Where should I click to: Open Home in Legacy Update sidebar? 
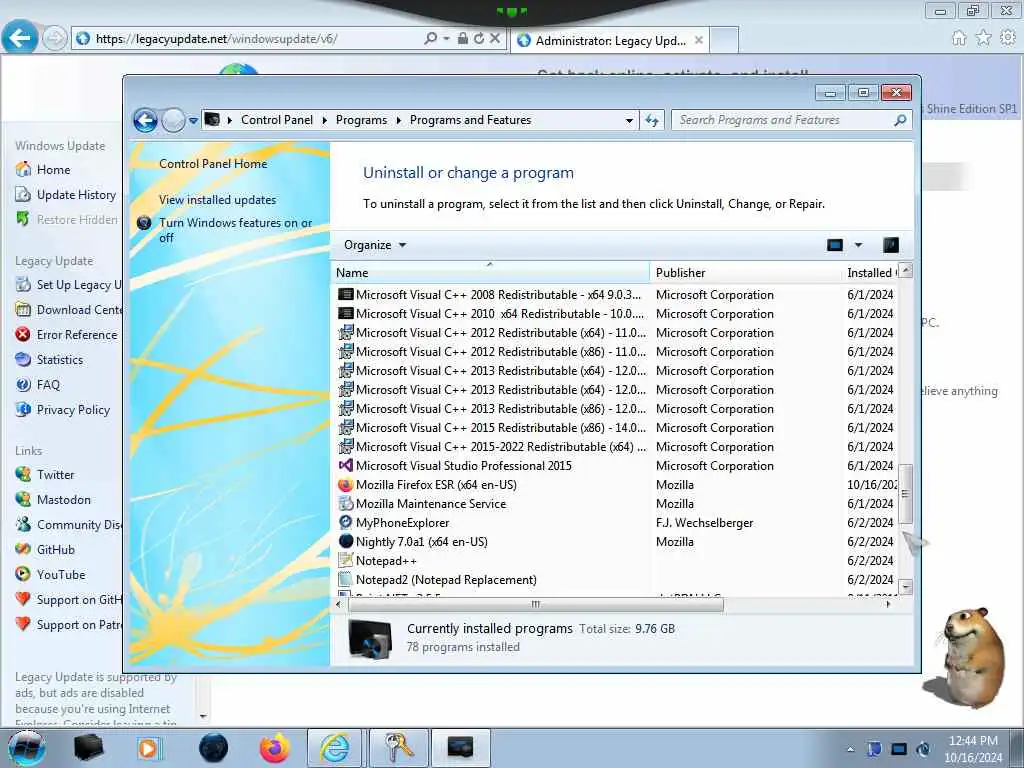[54, 170]
